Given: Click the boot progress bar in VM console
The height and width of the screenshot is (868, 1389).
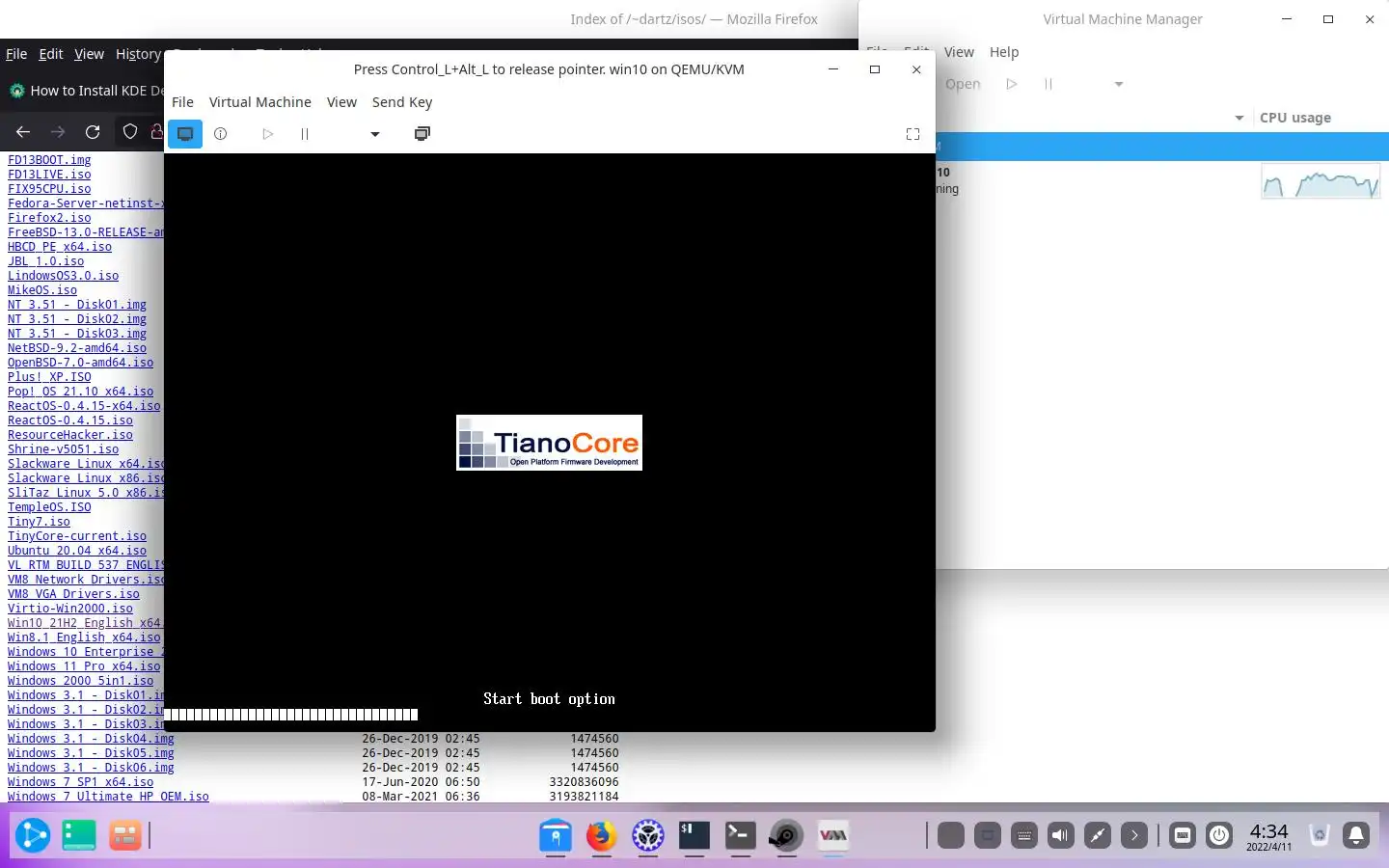Looking at the screenshot, I should [x=291, y=715].
